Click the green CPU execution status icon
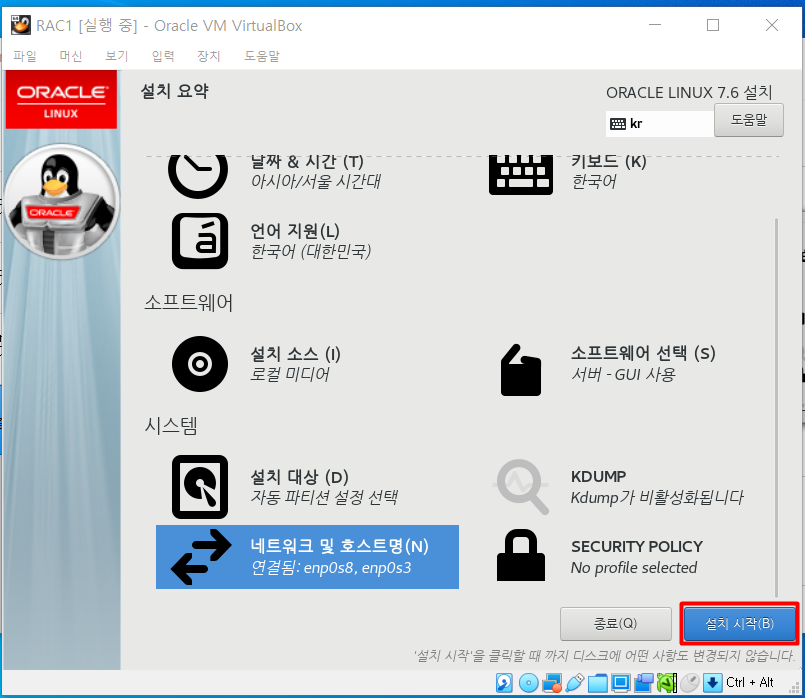 [x=666, y=683]
